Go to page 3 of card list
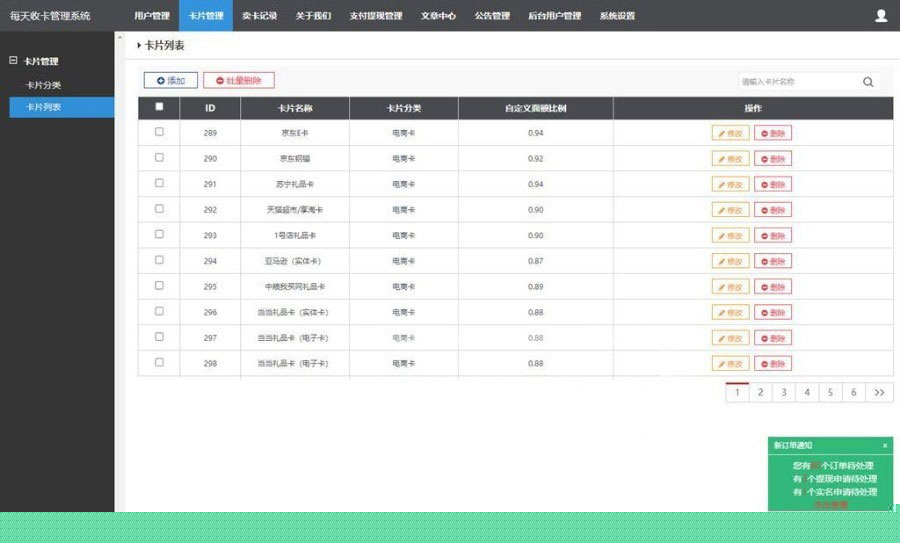Viewport: 900px width, 543px height. click(x=784, y=393)
